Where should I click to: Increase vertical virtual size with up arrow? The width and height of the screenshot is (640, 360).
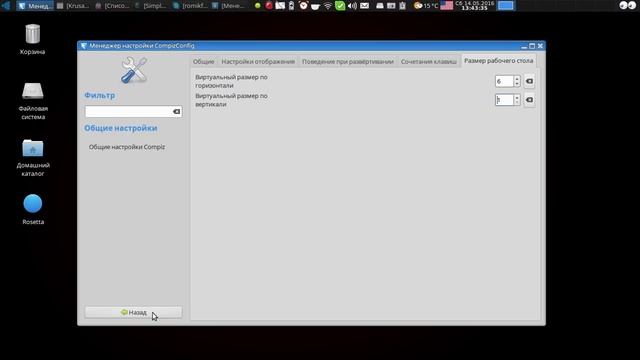click(517, 97)
